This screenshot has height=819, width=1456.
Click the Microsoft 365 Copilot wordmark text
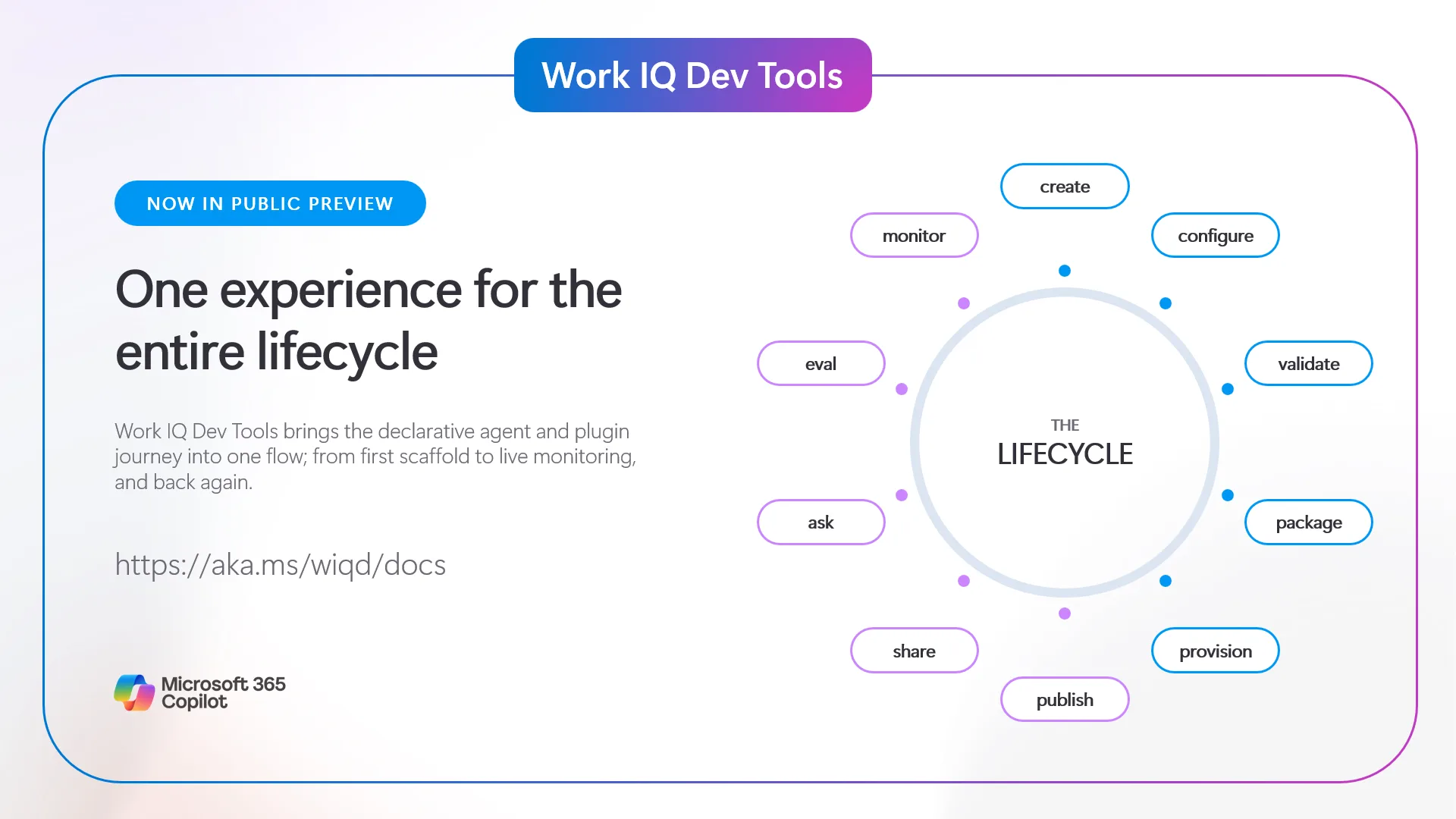[x=223, y=692]
